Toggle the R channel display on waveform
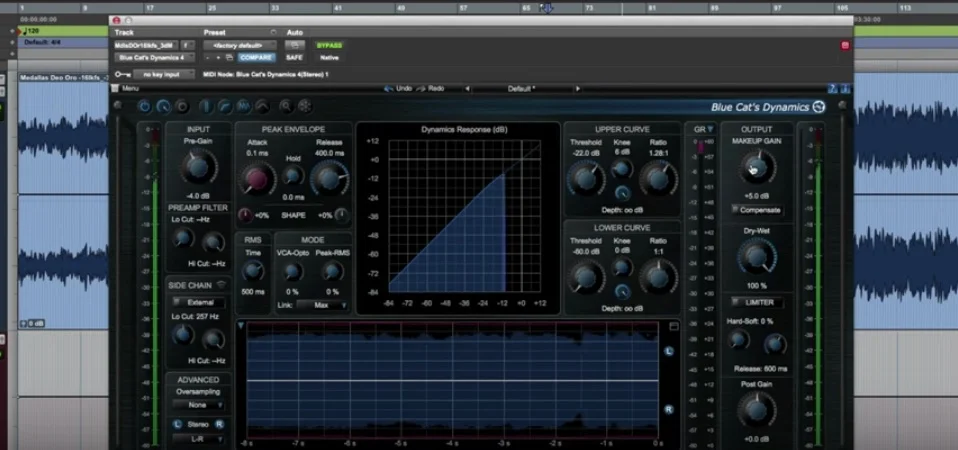 coord(669,409)
